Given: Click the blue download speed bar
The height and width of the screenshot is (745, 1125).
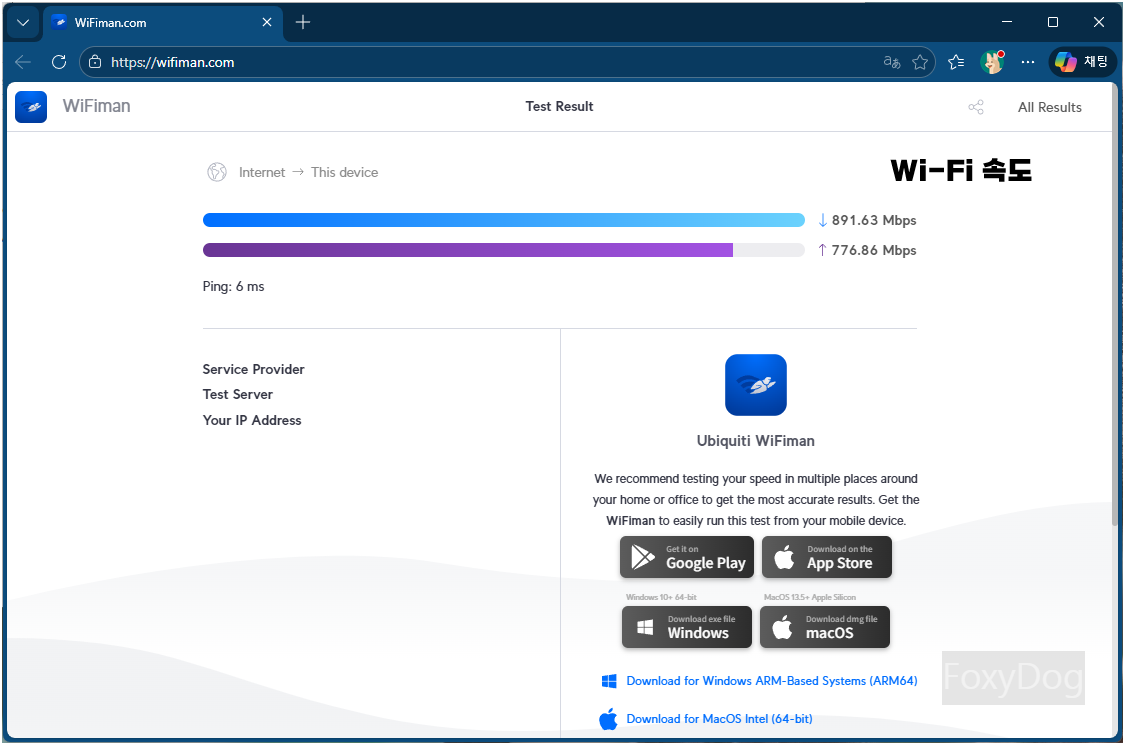Looking at the screenshot, I should [x=504, y=220].
